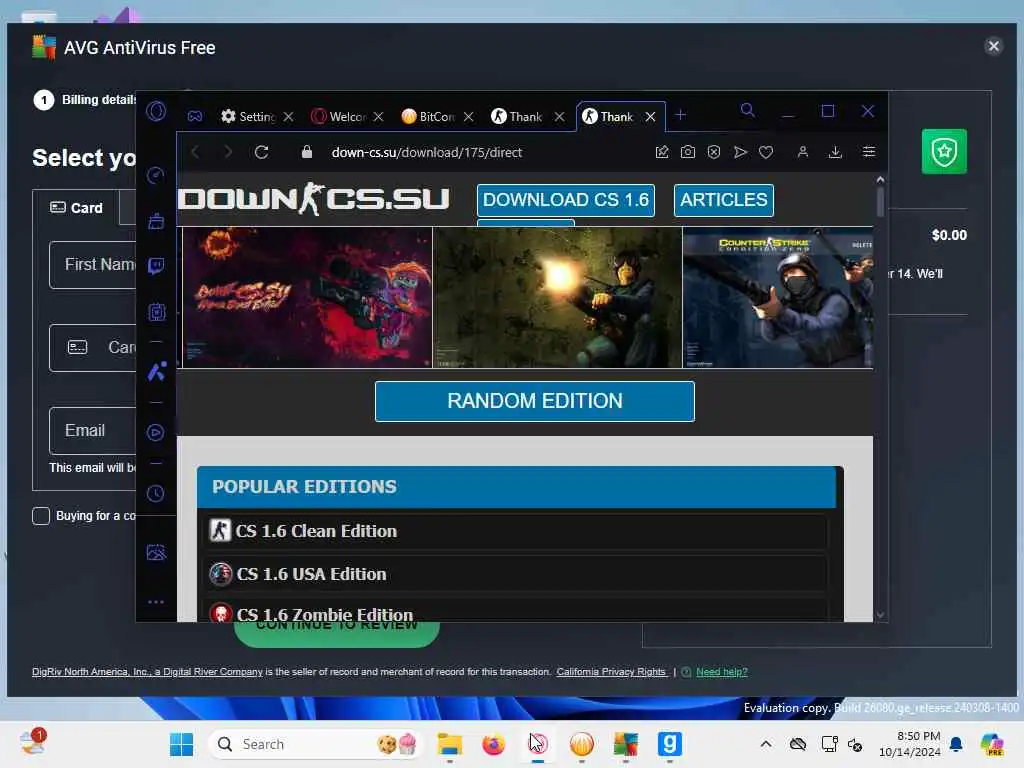The image size is (1024, 768).
Task: Click the red neon CS banner thumbnail
Action: click(308, 297)
